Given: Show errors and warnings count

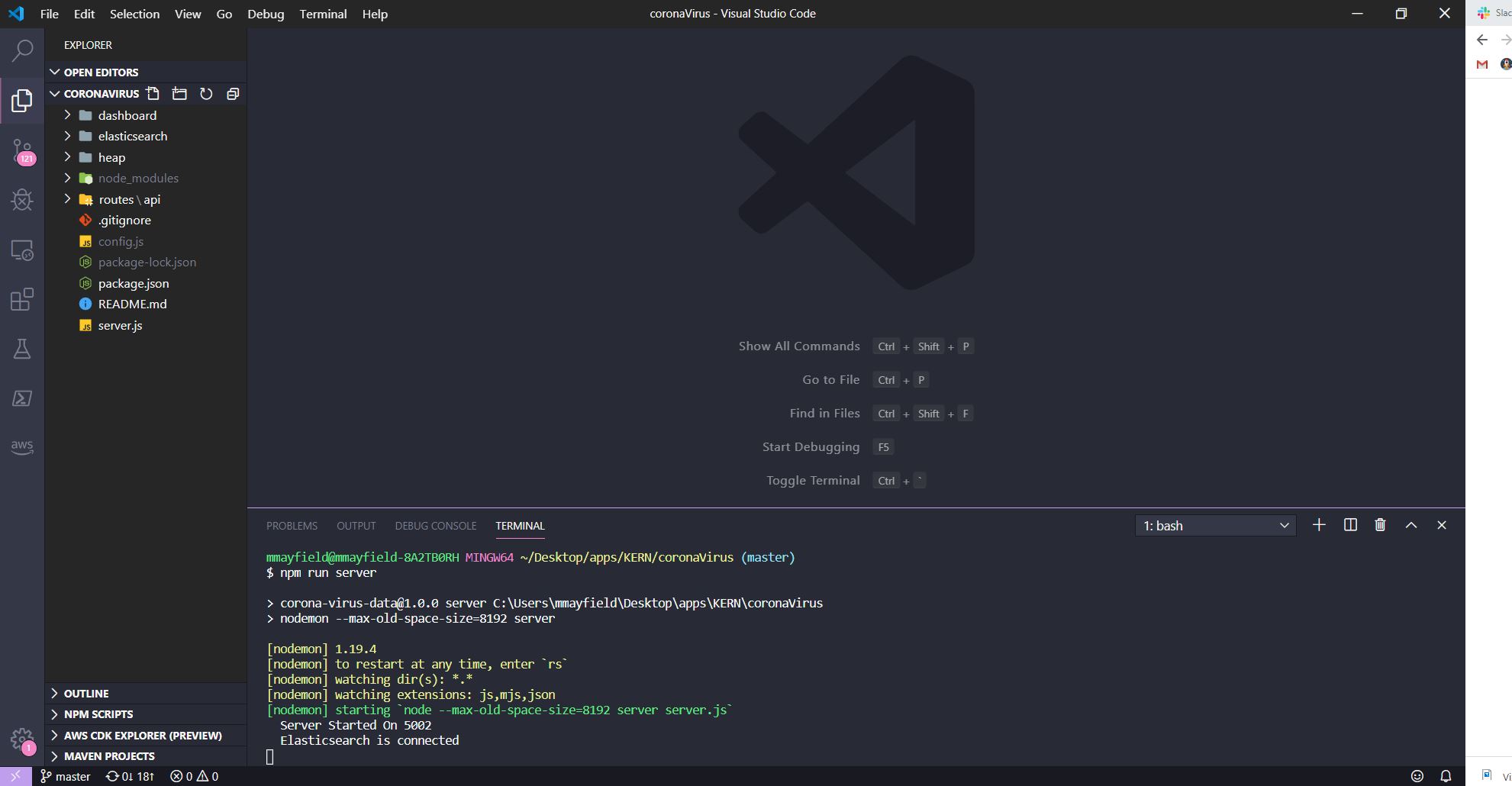Looking at the screenshot, I should coord(194,776).
